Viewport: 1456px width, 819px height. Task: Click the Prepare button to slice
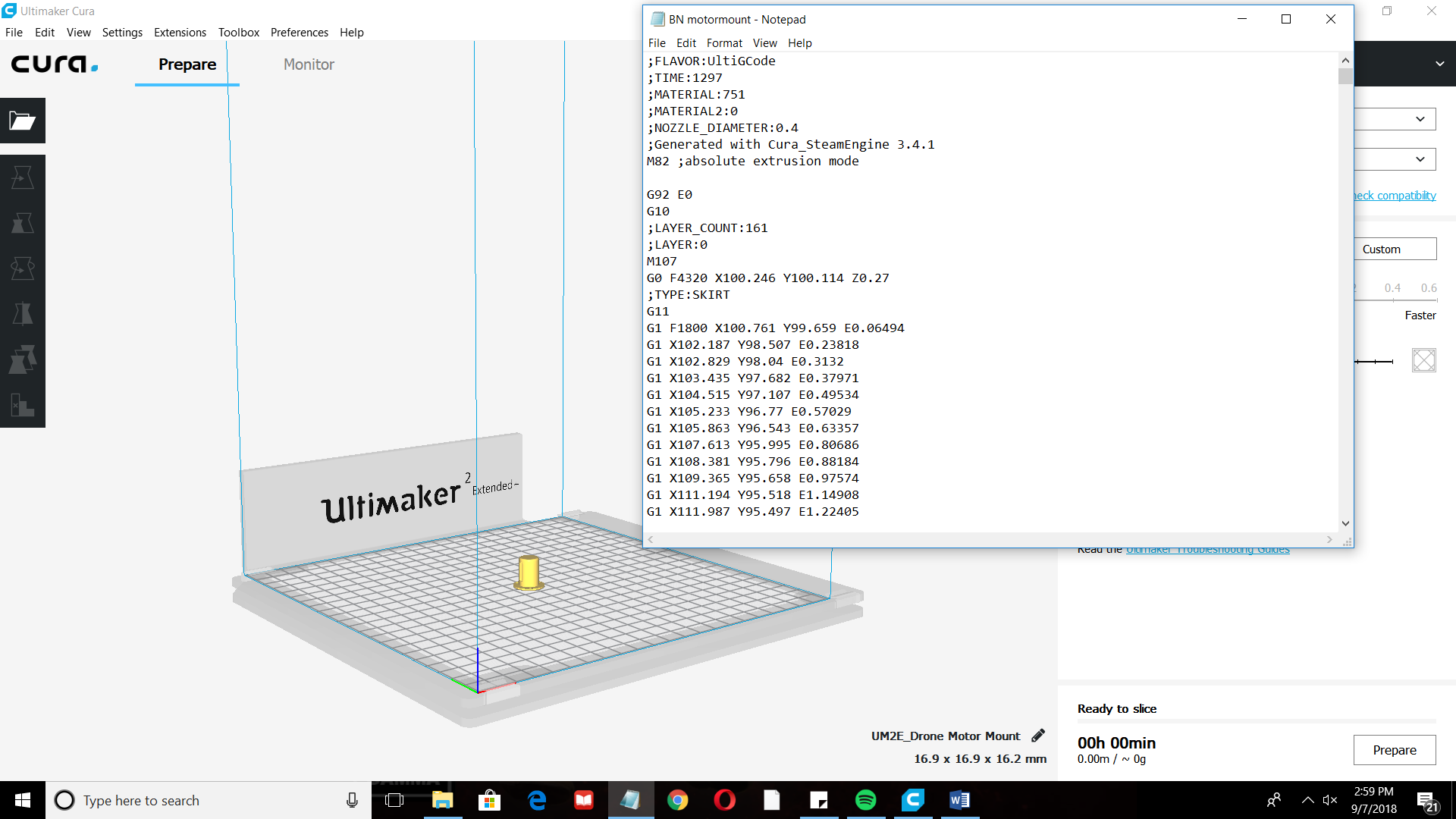[1394, 750]
